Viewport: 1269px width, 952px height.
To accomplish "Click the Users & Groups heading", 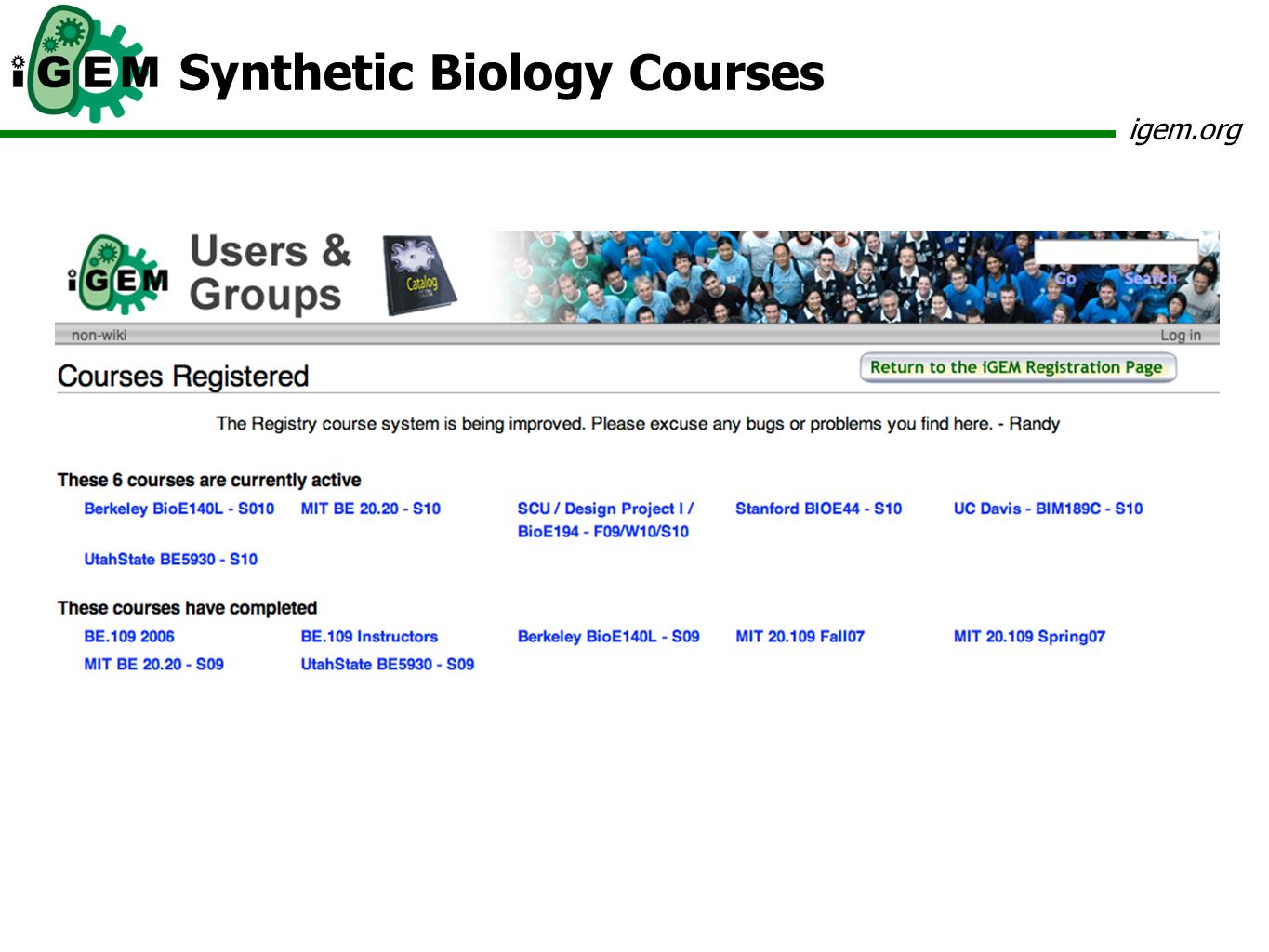I will (x=271, y=272).
